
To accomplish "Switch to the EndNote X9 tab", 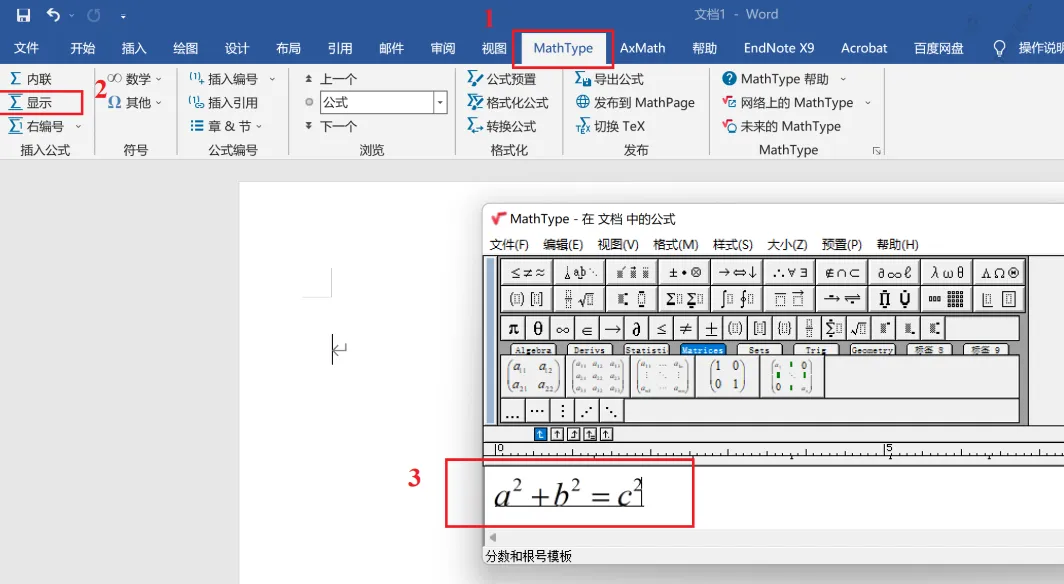I will click(x=779, y=48).
